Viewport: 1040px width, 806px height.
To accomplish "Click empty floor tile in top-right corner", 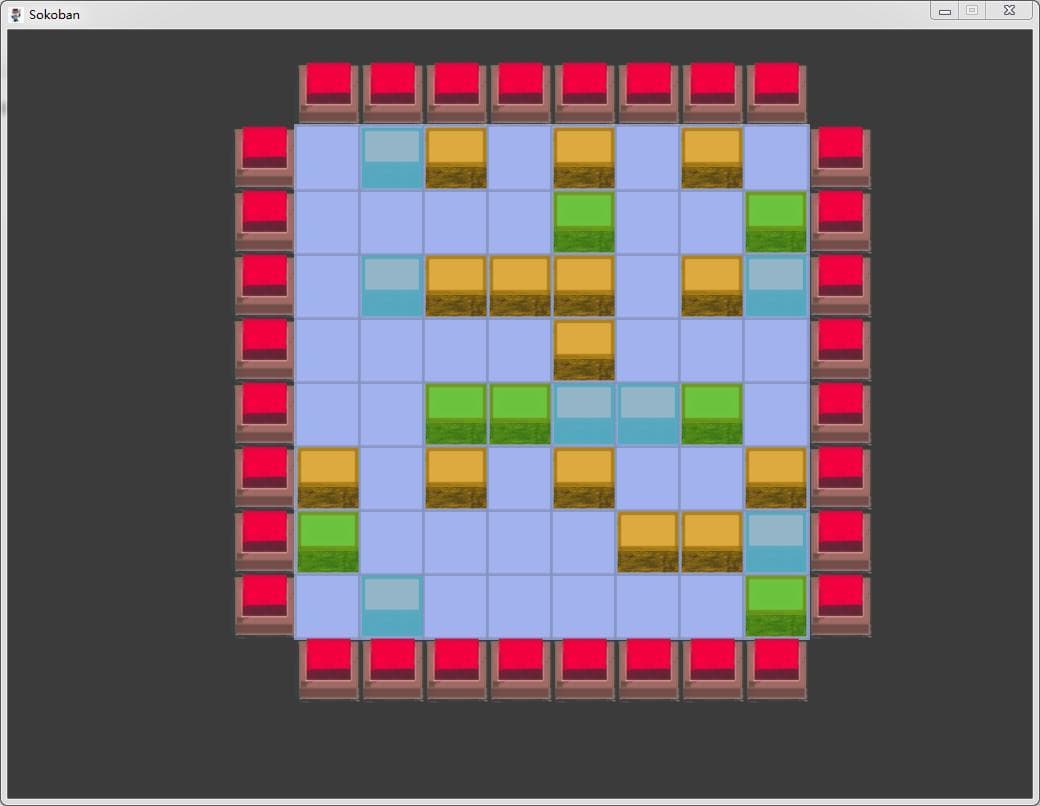I will pos(776,159).
